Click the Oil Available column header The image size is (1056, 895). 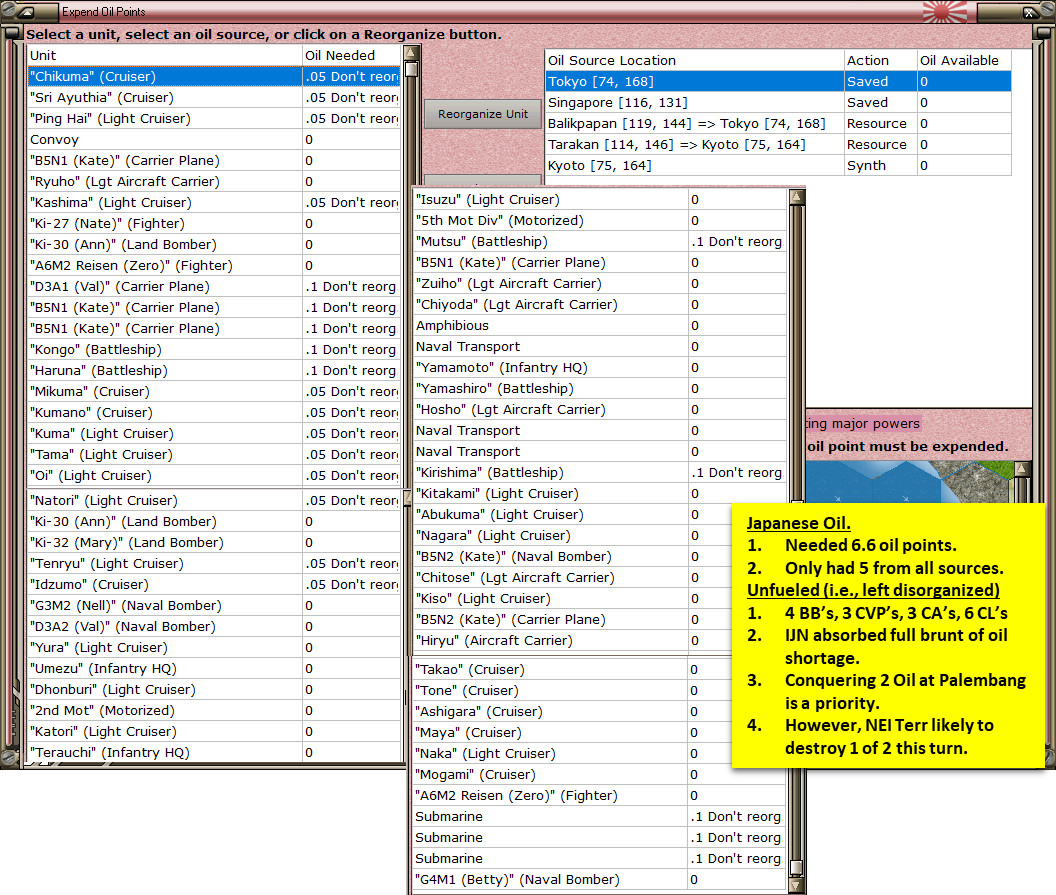(964, 61)
